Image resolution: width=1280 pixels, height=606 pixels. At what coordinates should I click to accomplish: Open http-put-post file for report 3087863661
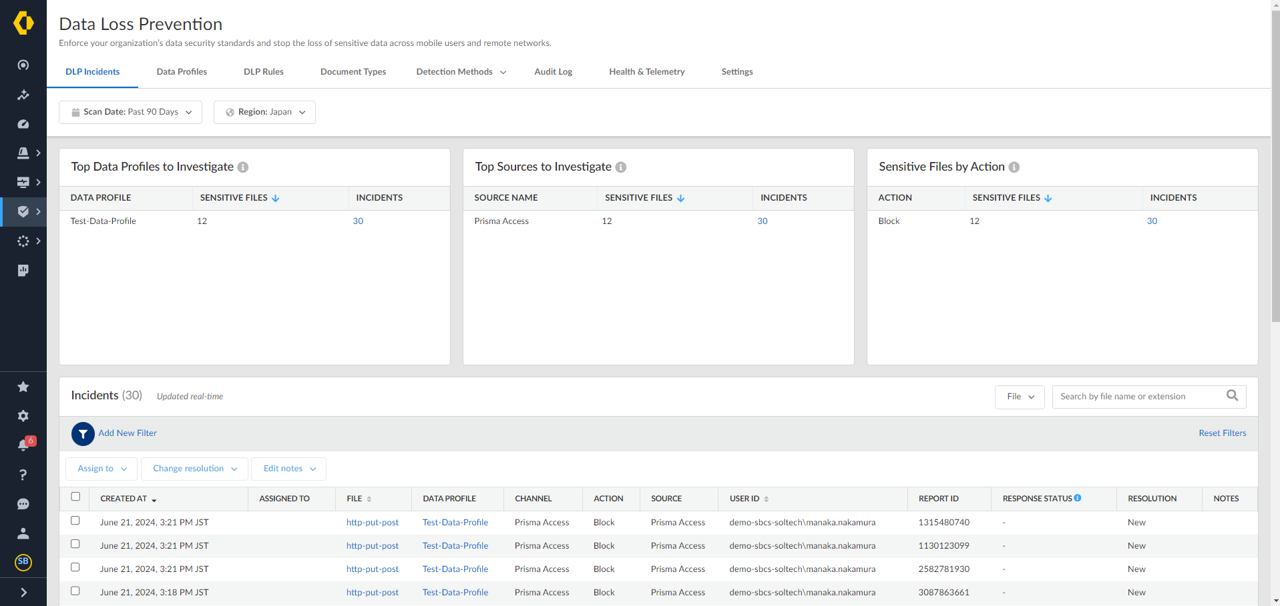(x=372, y=592)
